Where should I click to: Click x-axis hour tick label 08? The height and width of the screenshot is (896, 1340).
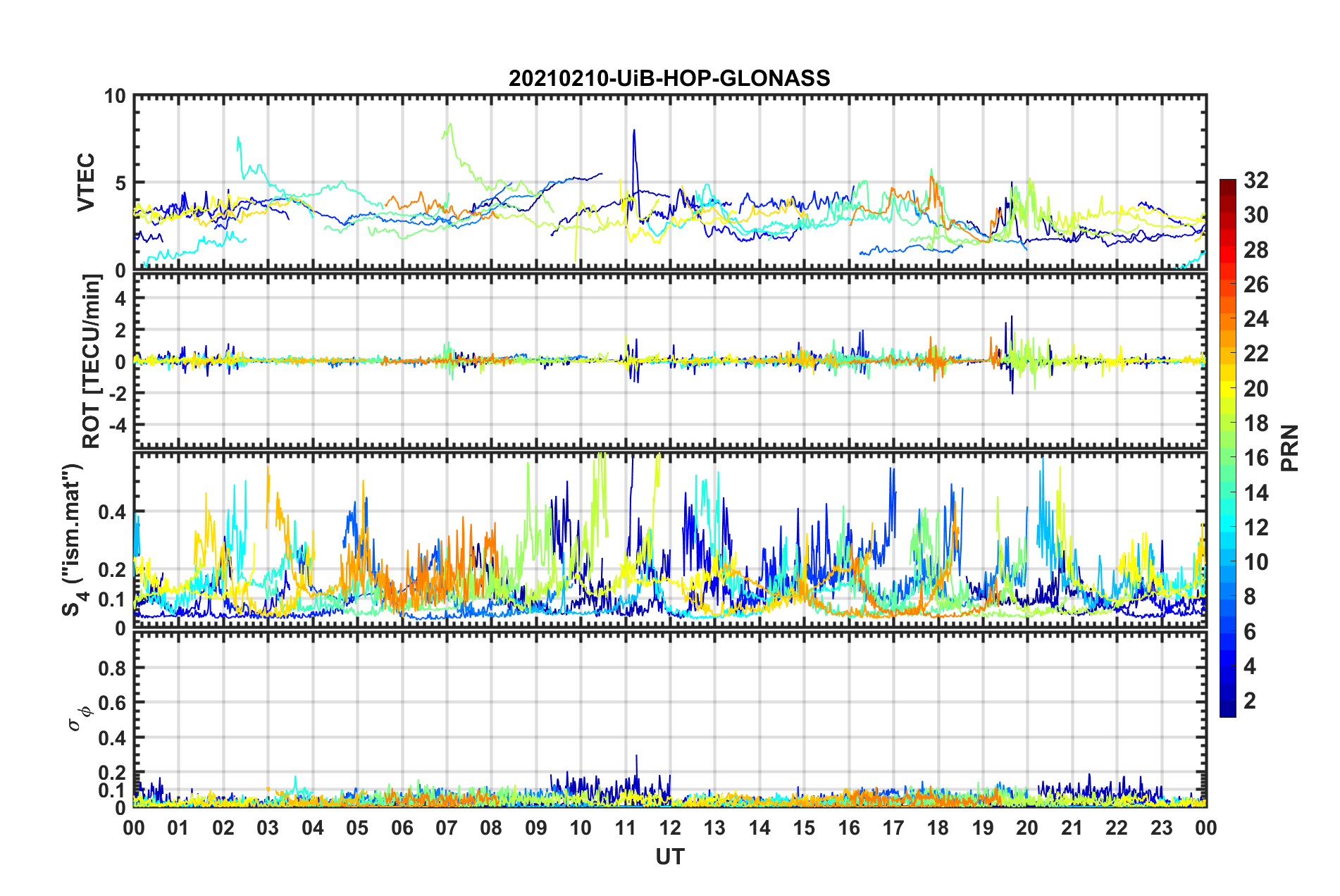[x=491, y=828]
